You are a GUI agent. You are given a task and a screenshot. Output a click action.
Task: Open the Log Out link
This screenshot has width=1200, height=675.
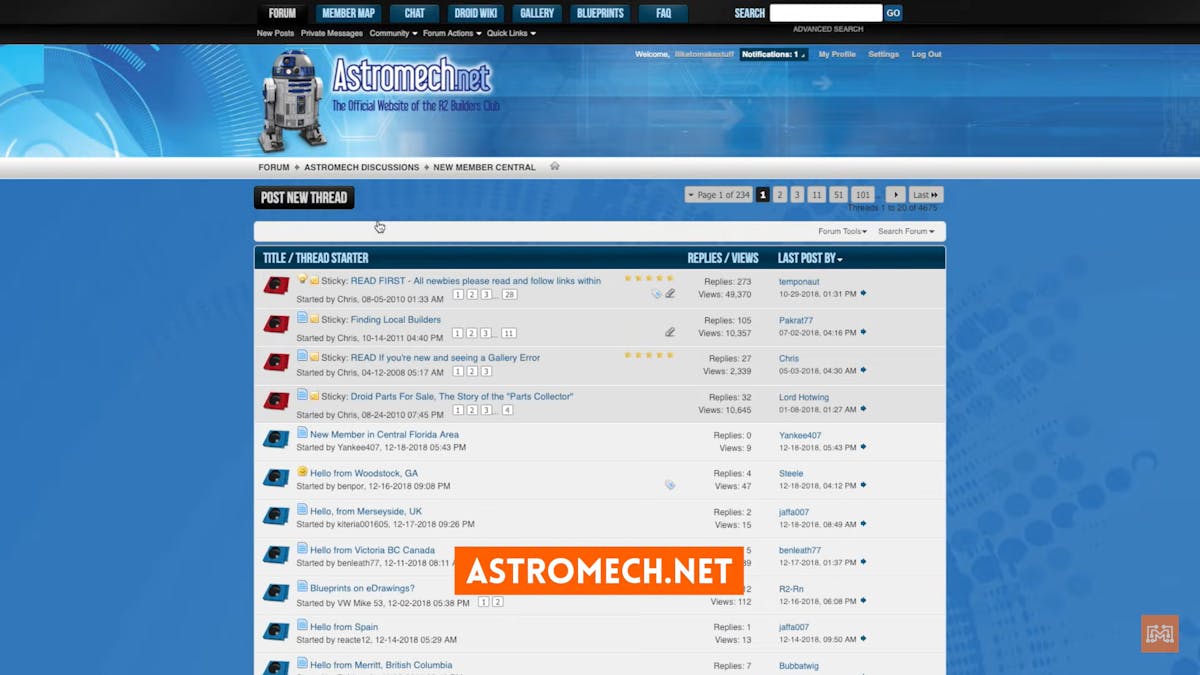click(926, 54)
